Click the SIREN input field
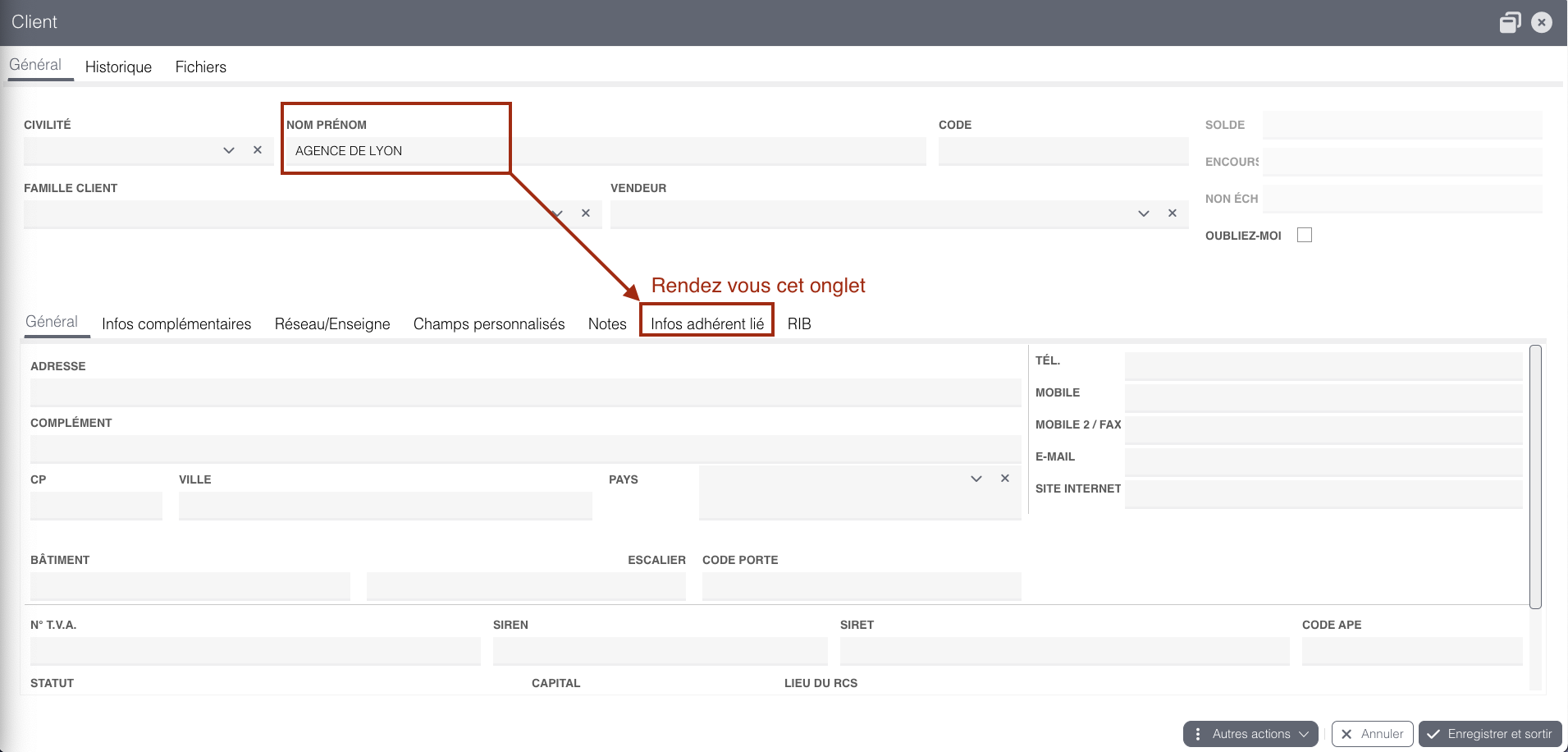Image resolution: width=1568 pixels, height=752 pixels. [x=661, y=651]
